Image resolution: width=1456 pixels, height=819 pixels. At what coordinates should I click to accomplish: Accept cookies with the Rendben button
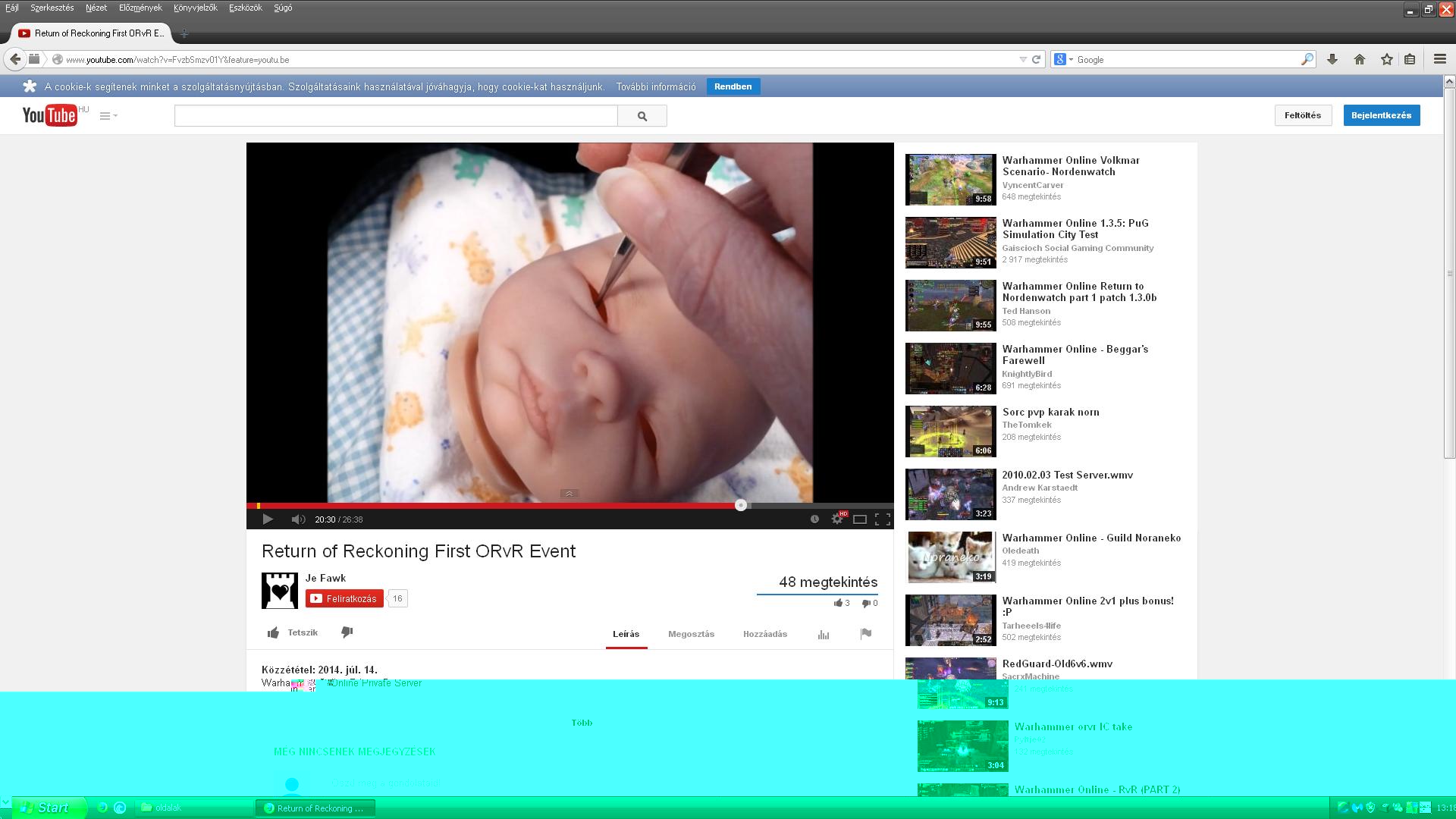[x=733, y=86]
